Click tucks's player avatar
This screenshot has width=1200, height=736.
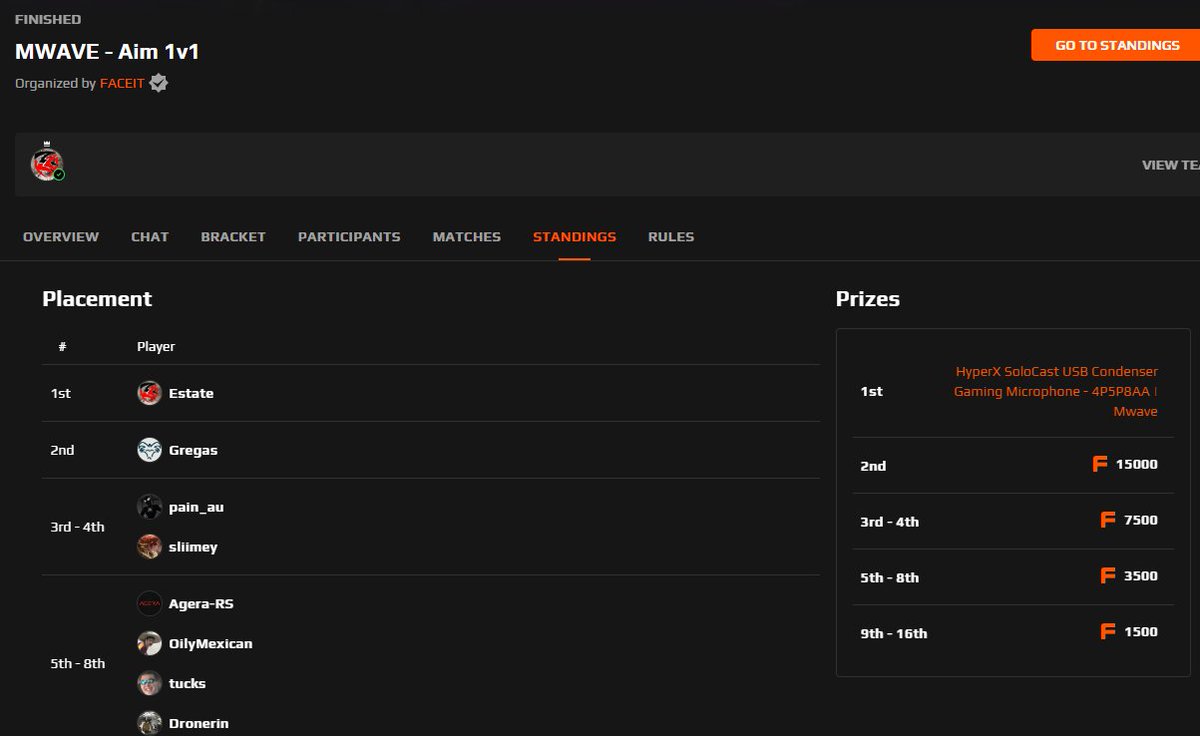[x=150, y=684]
